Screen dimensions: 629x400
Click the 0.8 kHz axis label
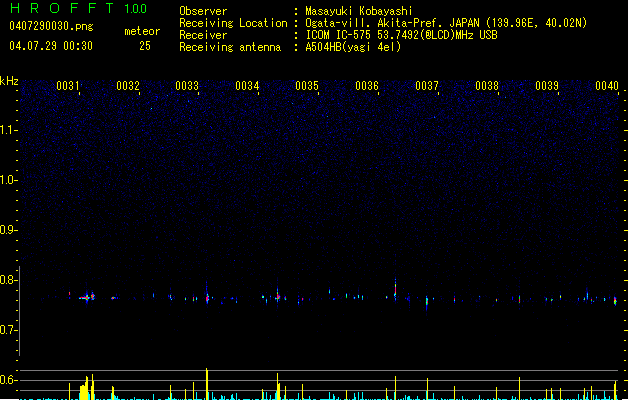point(8,280)
